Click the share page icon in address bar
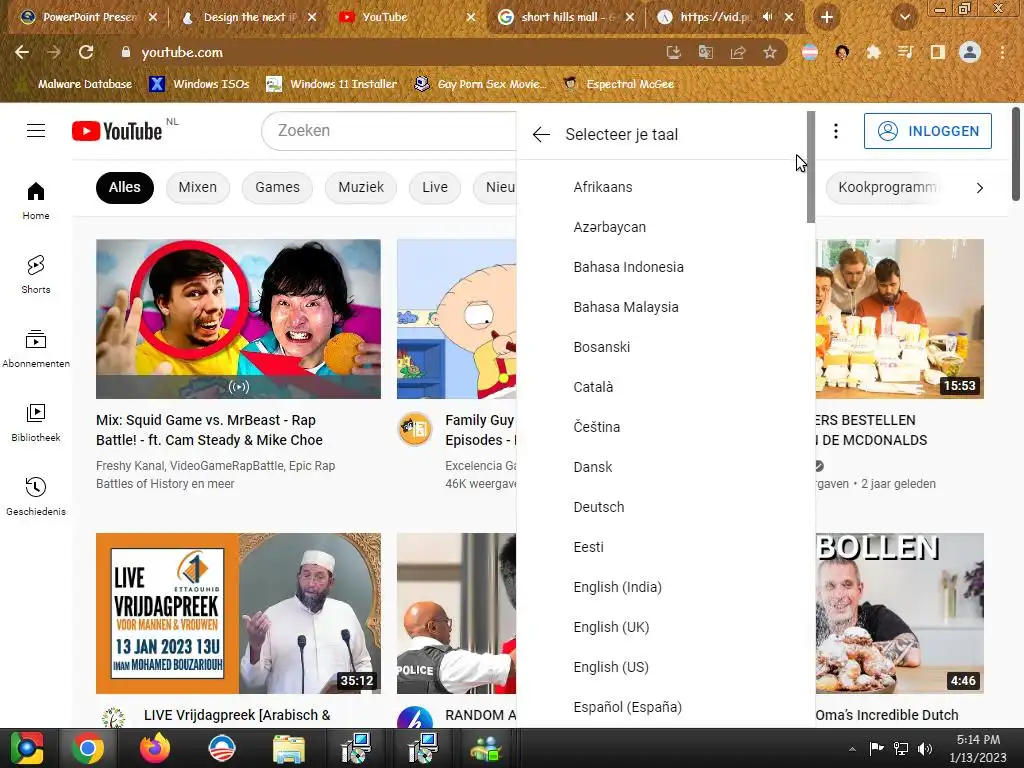1024x768 pixels. tap(738, 52)
